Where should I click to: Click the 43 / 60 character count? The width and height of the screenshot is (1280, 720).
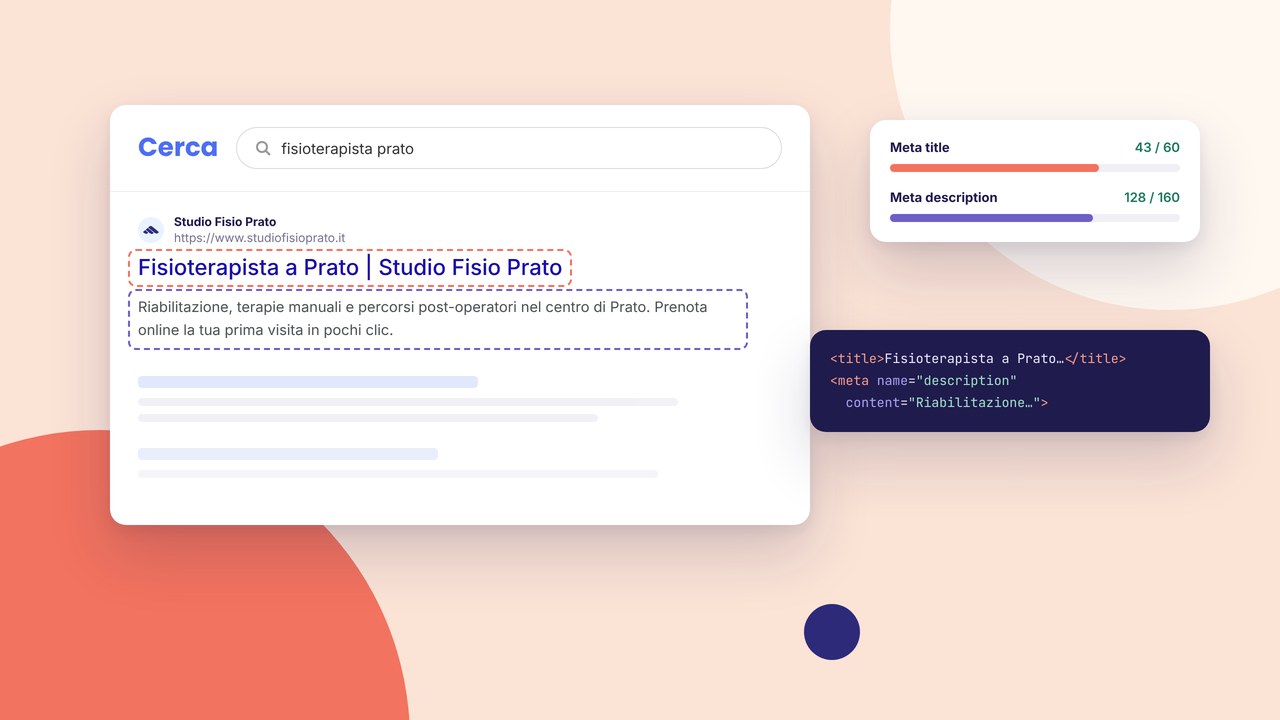click(x=1157, y=147)
